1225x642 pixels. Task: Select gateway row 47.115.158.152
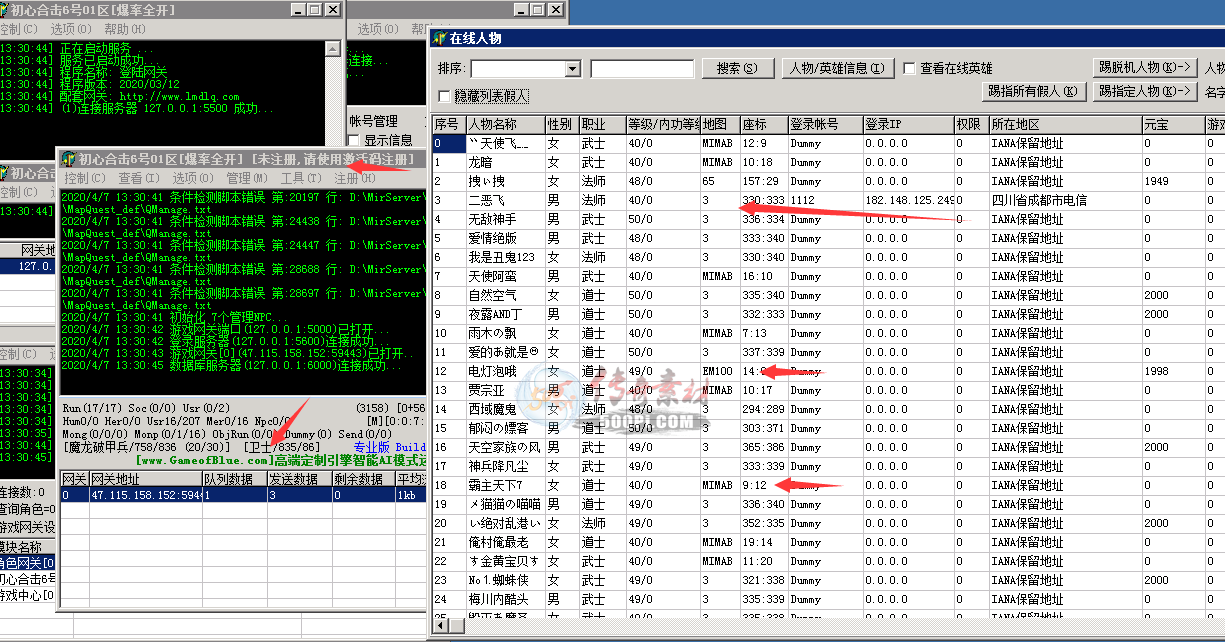pyautogui.click(x=244, y=495)
